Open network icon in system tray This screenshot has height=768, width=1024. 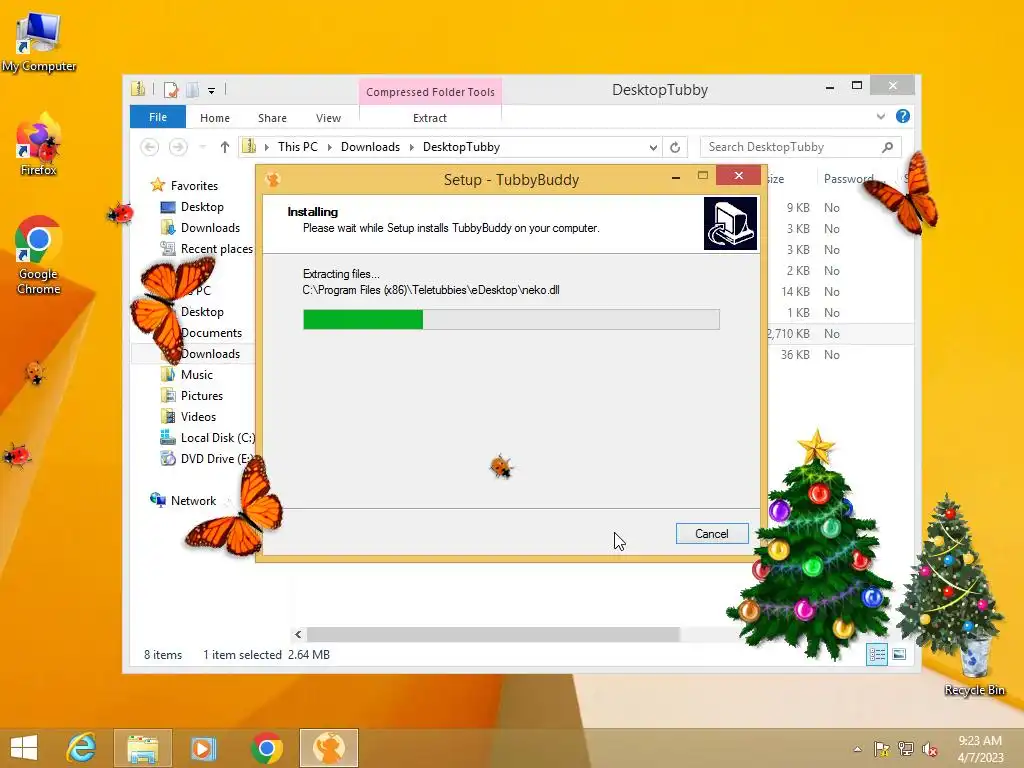[906, 749]
